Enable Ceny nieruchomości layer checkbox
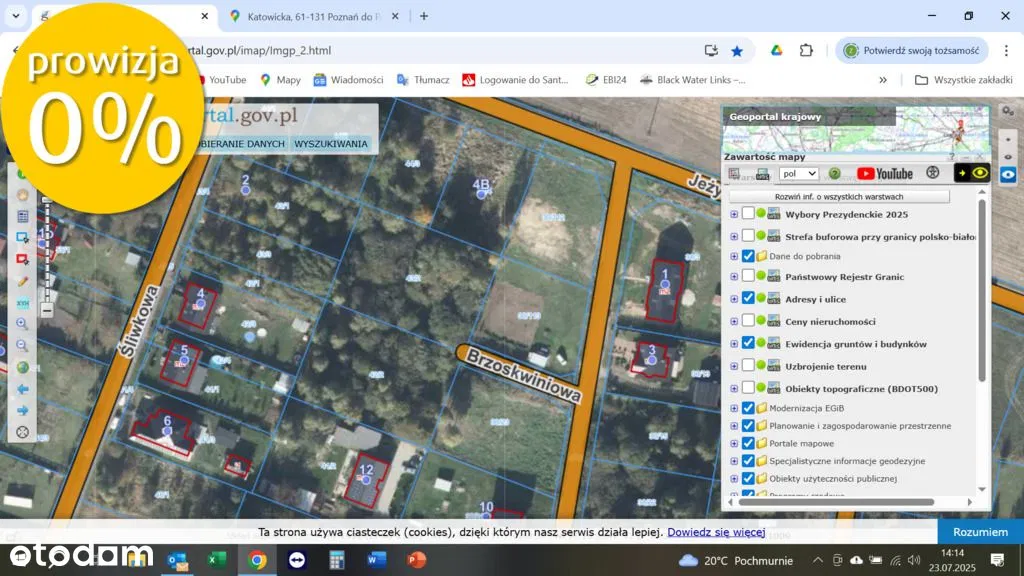The height and width of the screenshot is (576, 1024). [748, 320]
